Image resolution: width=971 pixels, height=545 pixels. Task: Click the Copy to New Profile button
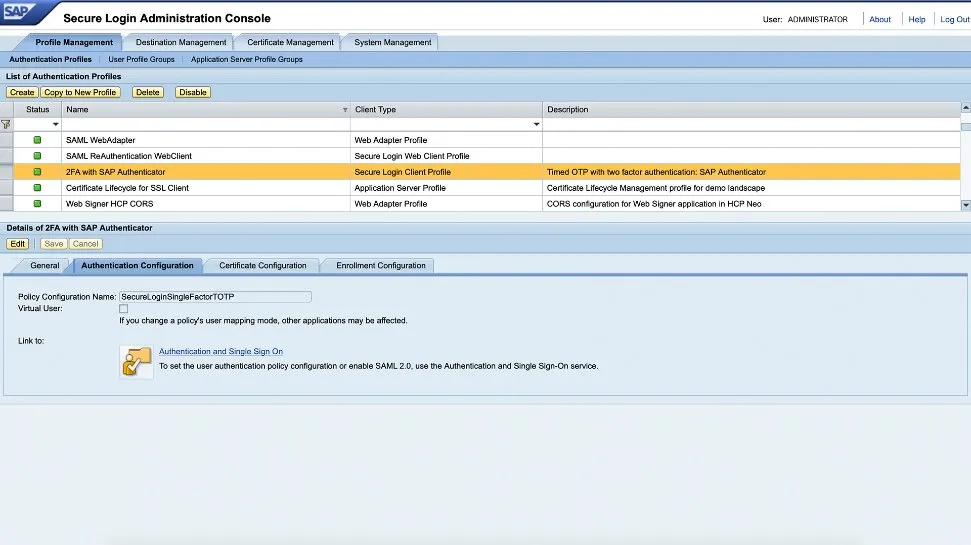(80, 92)
